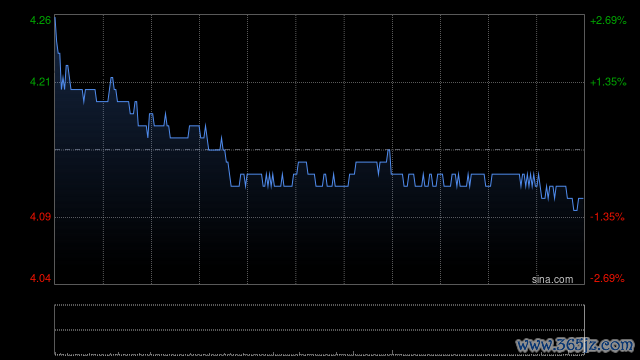
Task: Click the 4.21 price axis label
Action: 40,82
